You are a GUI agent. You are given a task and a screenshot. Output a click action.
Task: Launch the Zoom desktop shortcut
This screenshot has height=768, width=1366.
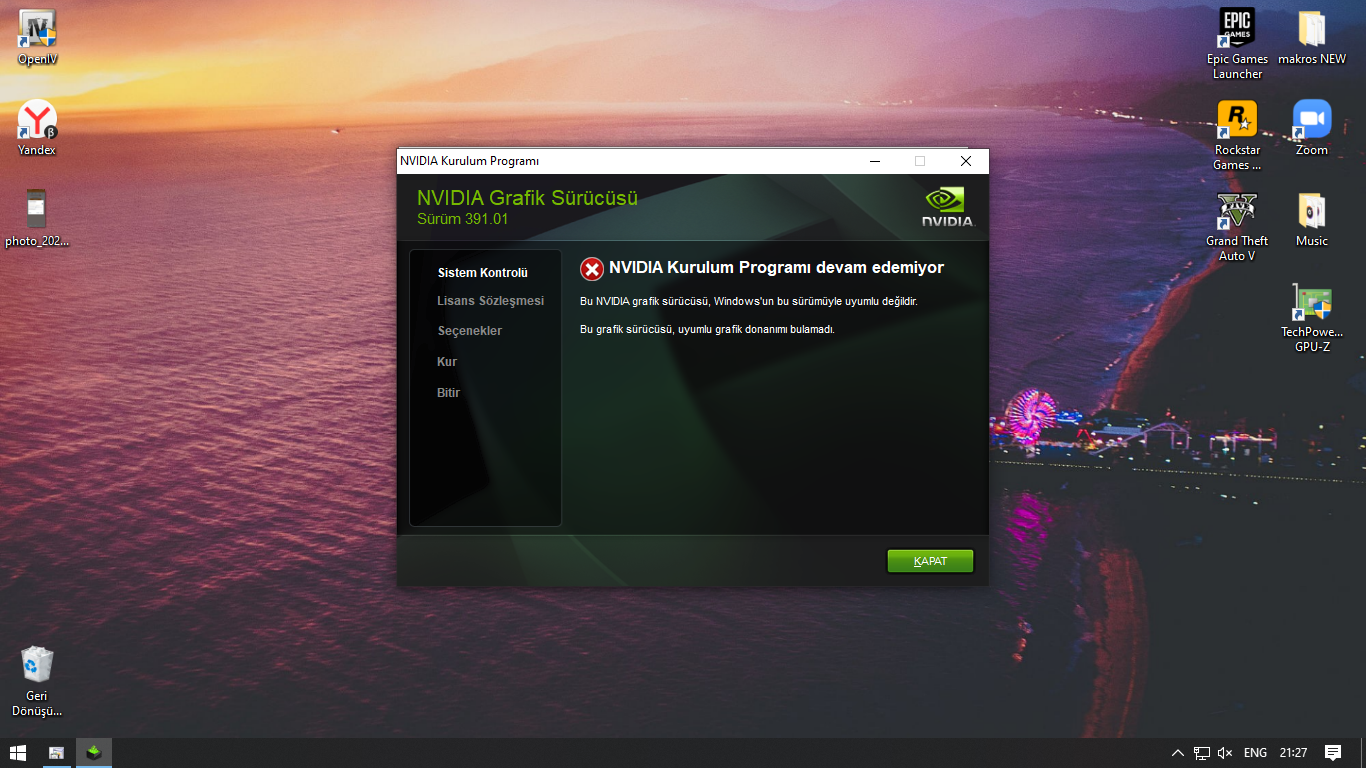[x=1312, y=128]
